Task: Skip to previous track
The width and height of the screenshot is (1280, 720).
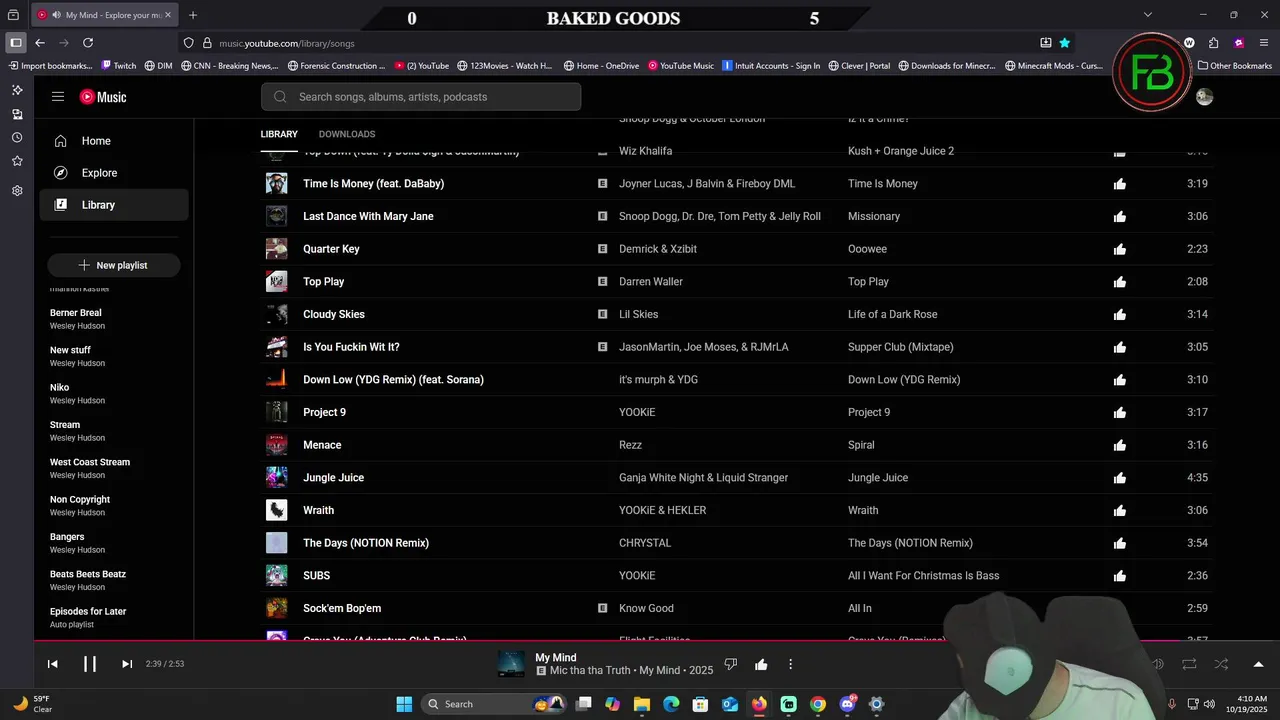Action: pyautogui.click(x=53, y=664)
